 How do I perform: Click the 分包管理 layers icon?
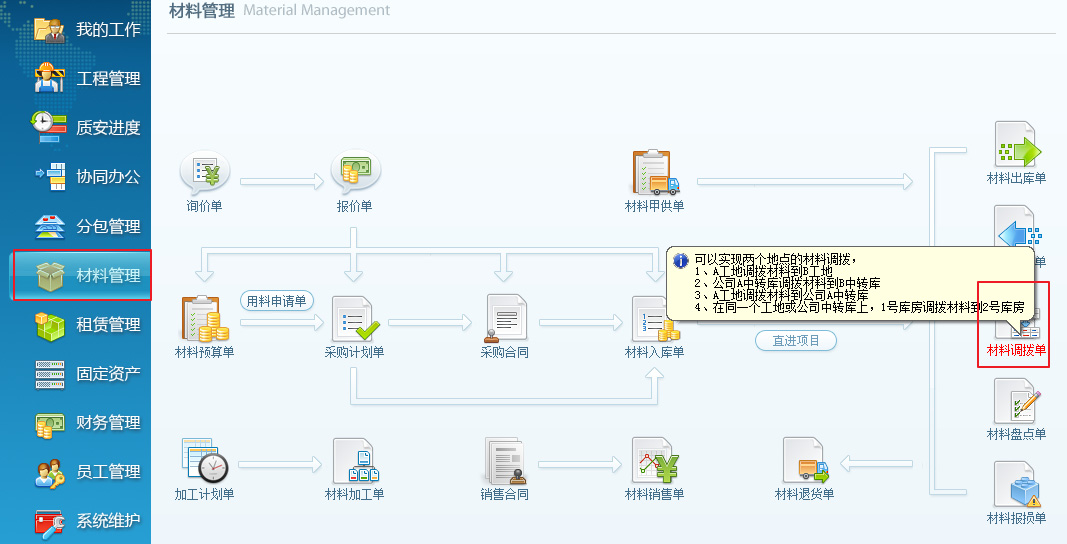tap(50, 226)
